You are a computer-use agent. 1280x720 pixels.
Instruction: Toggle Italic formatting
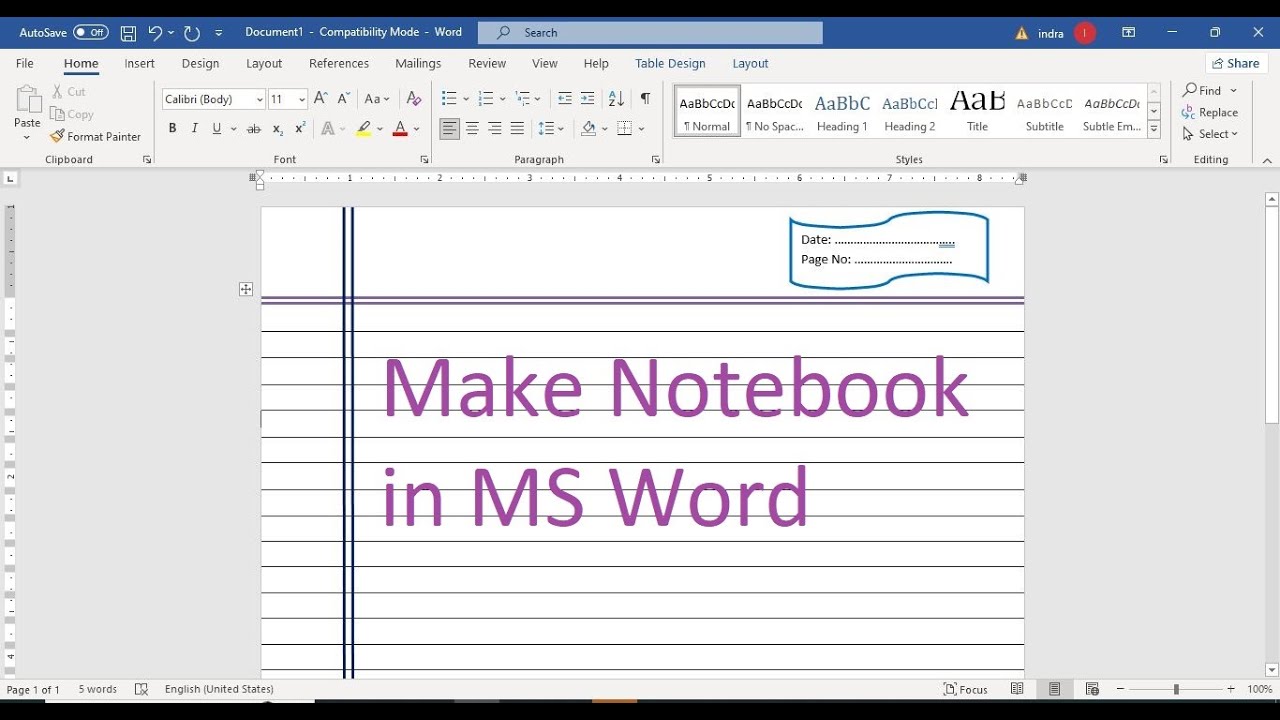pyautogui.click(x=194, y=129)
